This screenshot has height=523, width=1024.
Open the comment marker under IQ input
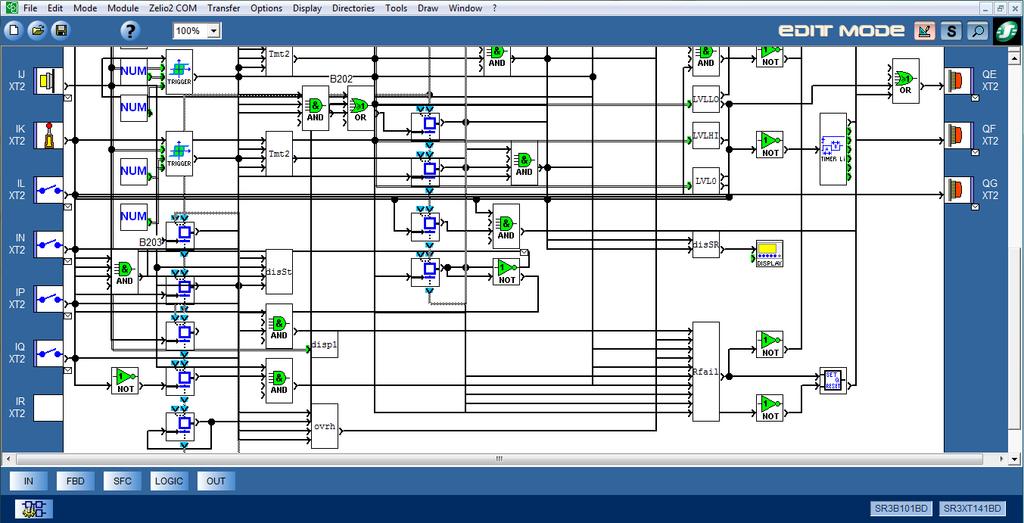(x=67, y=370)
